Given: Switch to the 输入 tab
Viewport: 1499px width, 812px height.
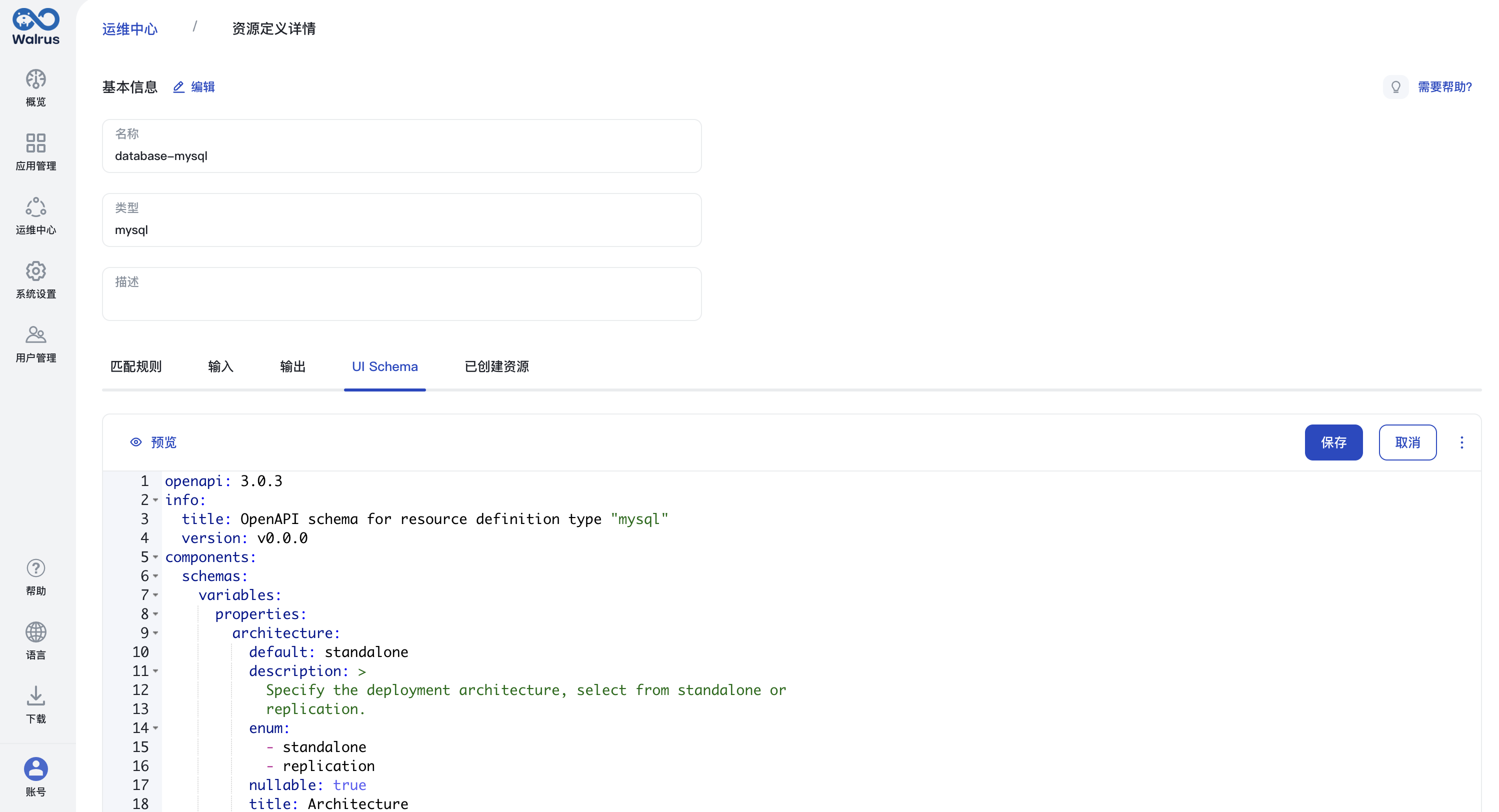Looking at the screenshot, I should [220, 366].
